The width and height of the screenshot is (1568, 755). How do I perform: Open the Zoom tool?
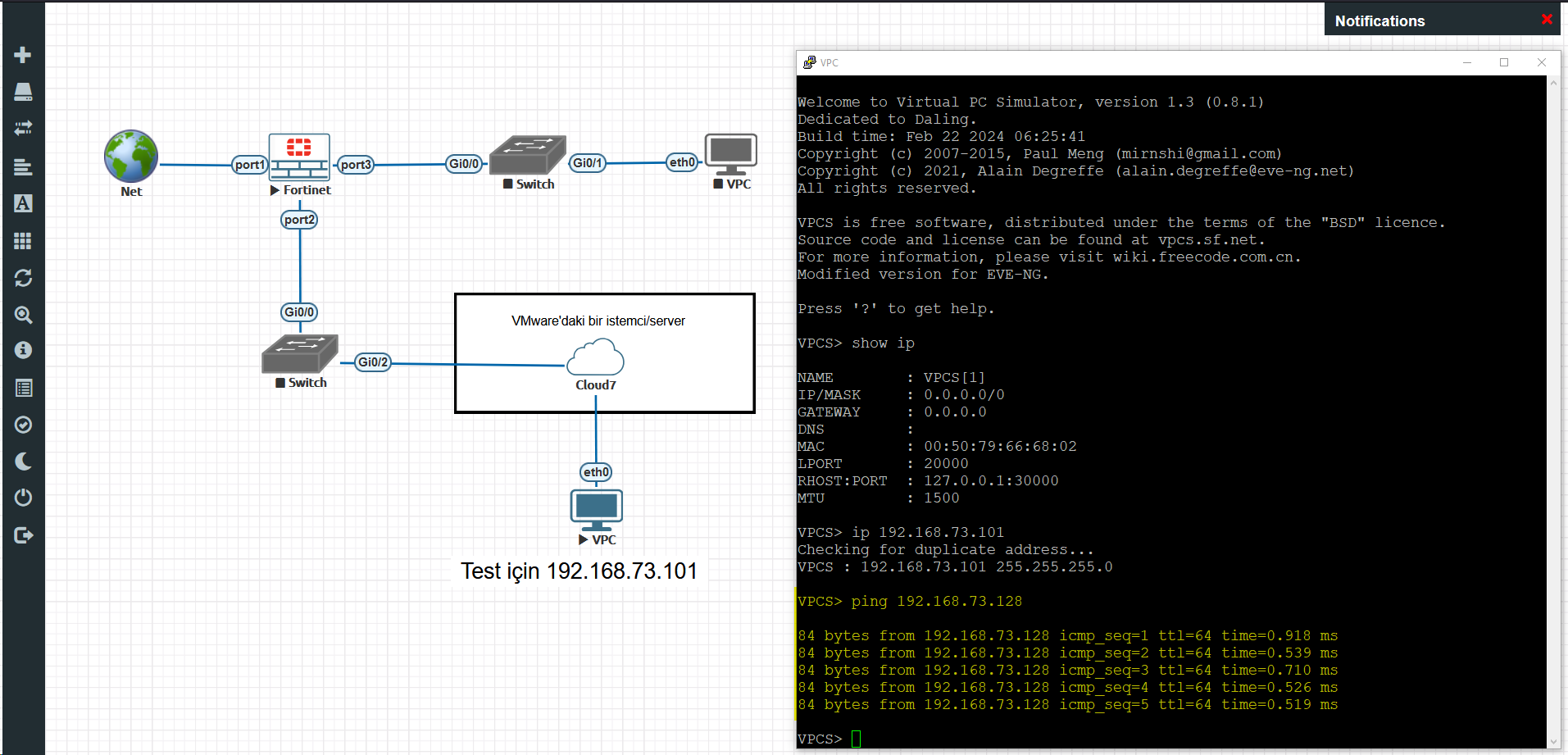tap(22, 315)
